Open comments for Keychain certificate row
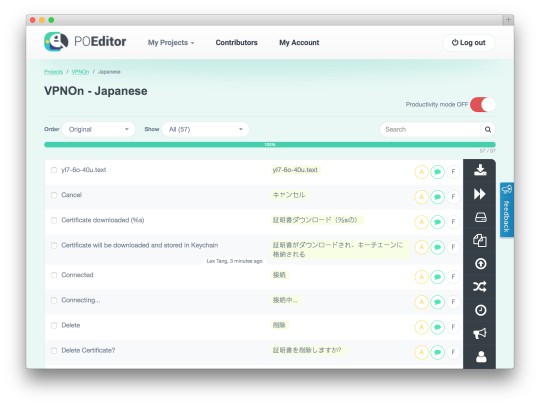This screenshot has width=540, height=406. click(437, 247)
